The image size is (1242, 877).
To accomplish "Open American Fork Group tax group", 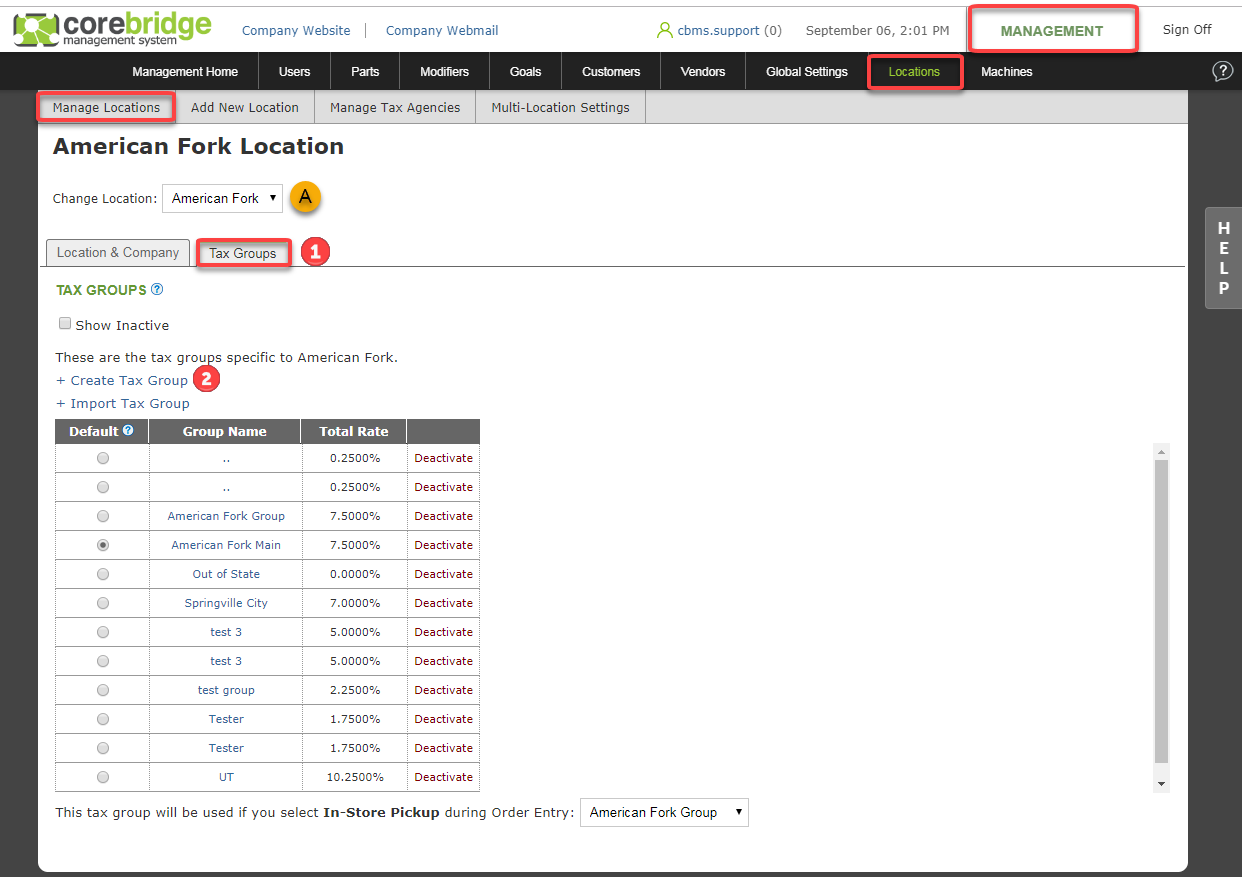I will point(226,516).
